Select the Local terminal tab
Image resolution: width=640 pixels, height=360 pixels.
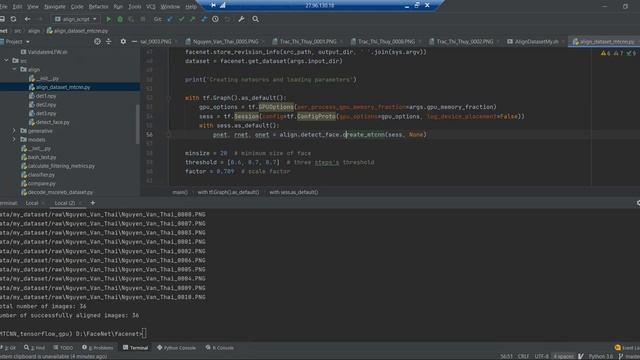tap(32, 203)
